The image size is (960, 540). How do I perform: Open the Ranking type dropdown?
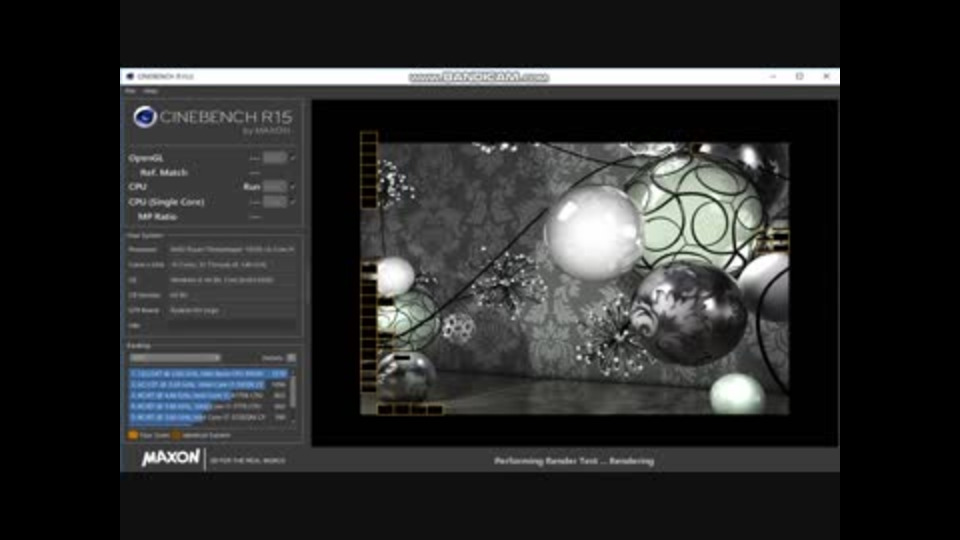coord(175,358)
